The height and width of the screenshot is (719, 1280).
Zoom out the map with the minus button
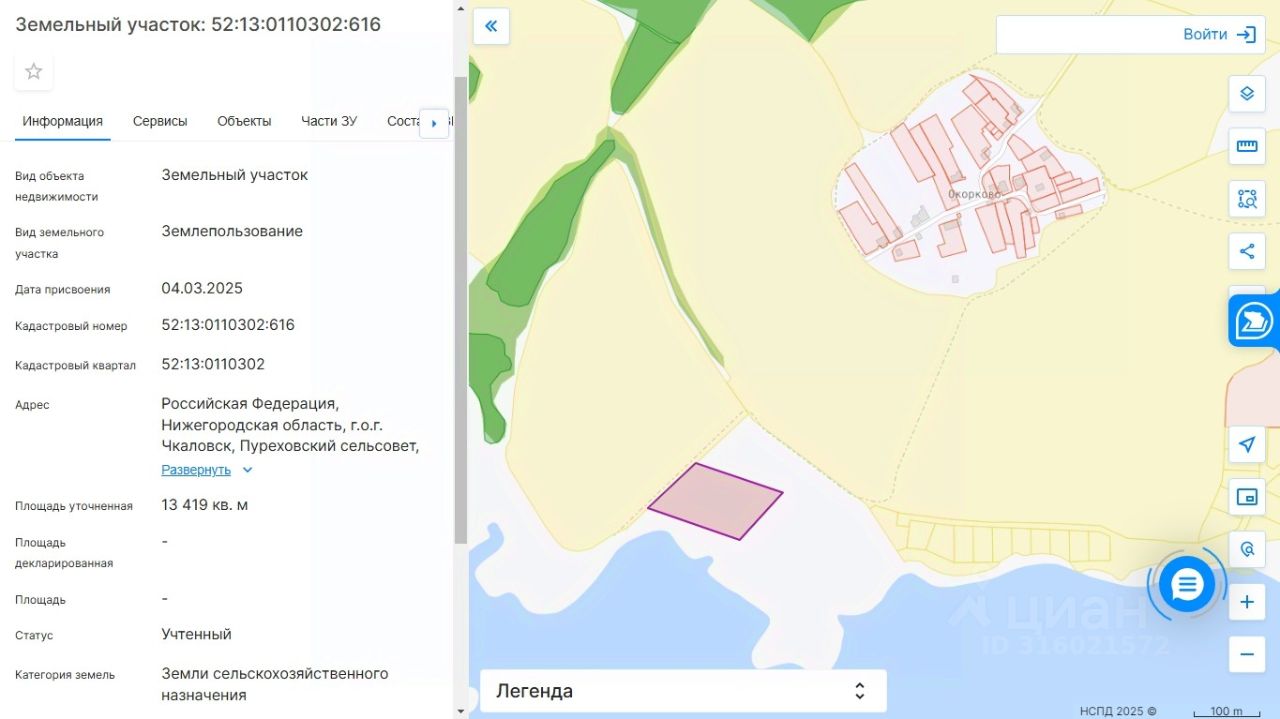point(1247,655)
